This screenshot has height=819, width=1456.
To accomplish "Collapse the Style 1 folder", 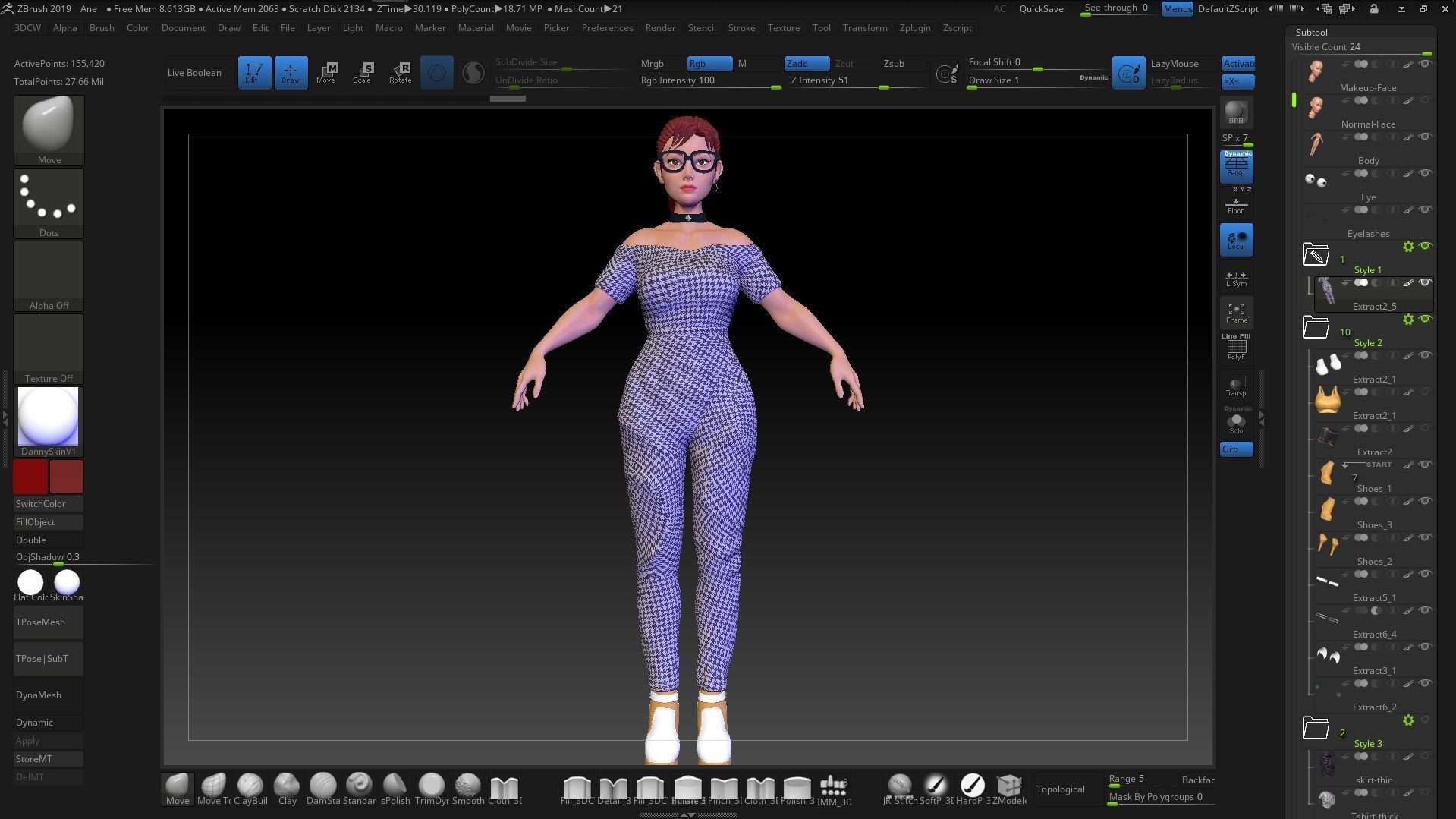I will [x=1316, y=255].
